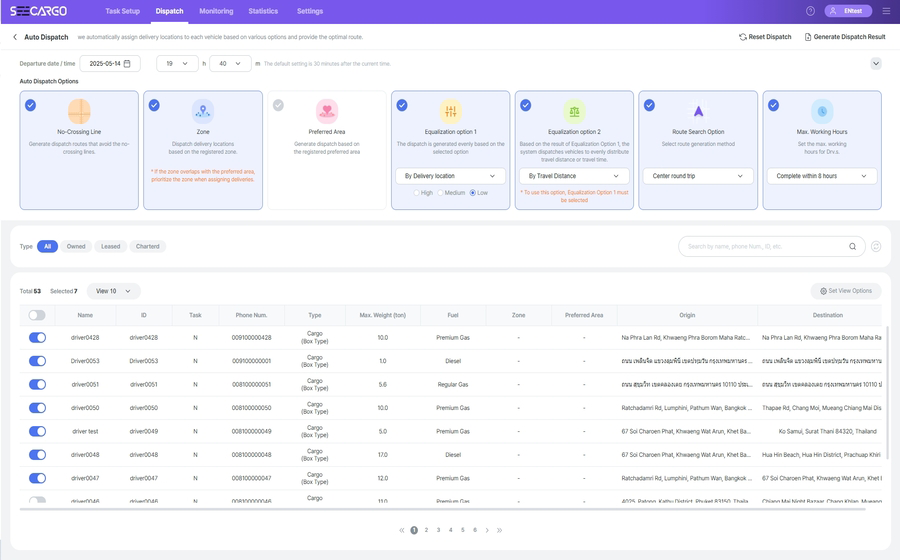
Task: Click the No-Crossing Line icon
Action: (x=79, y=111)
